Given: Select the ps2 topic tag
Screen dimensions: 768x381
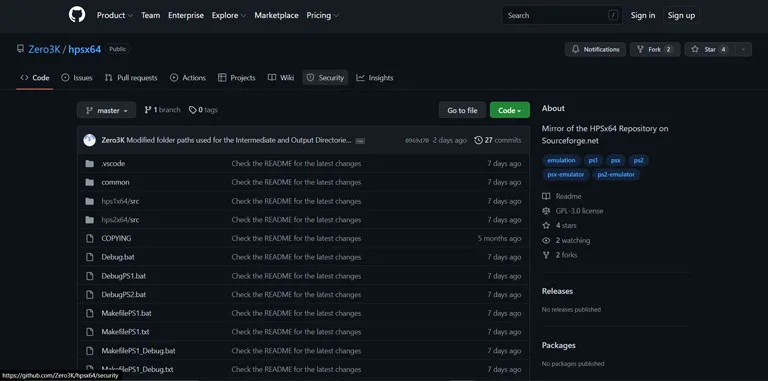Looking at the screenshot, I should [638, 160].
